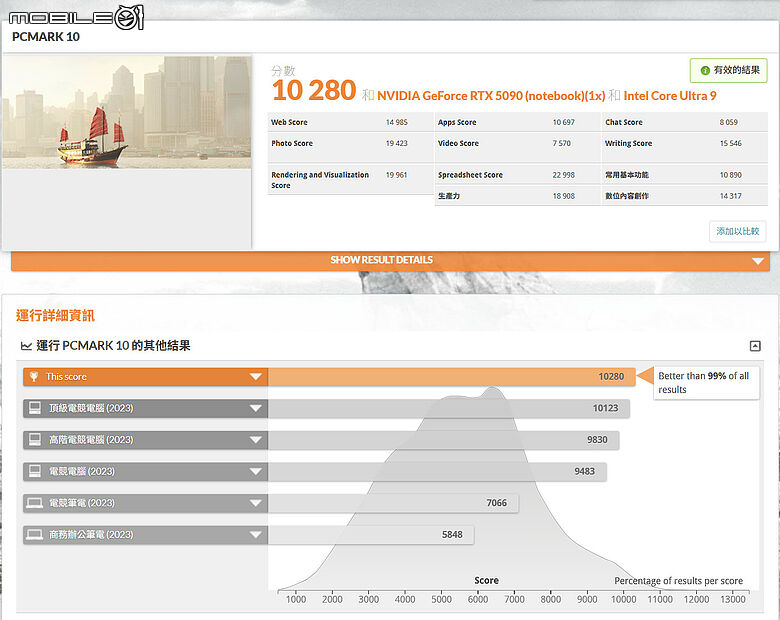Open the This score dropdown arrow

pos(256,377)
